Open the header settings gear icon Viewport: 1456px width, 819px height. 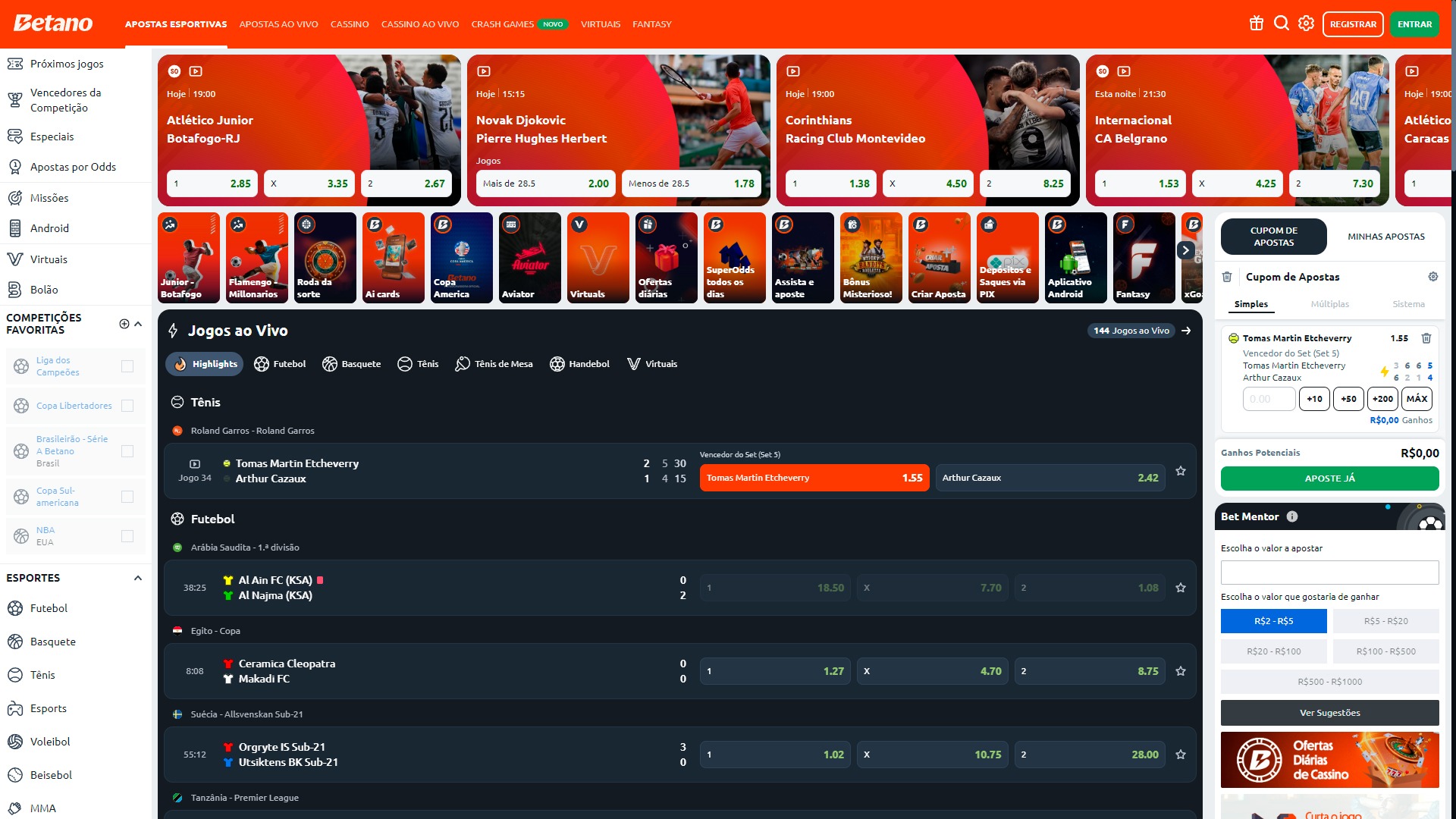[x=1306, y=24]
